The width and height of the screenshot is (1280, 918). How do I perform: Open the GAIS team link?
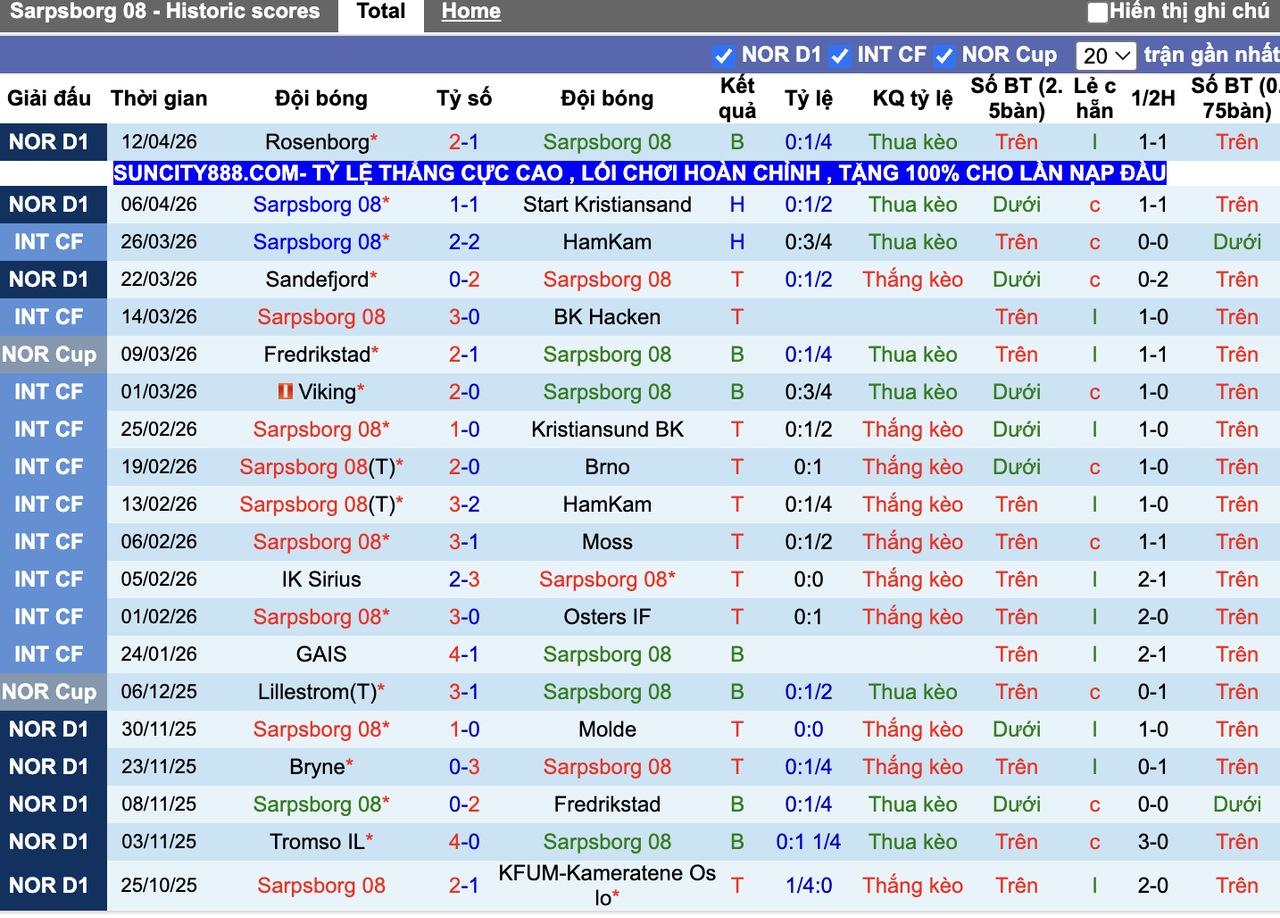pyautogui.click(x=321, y=655)
